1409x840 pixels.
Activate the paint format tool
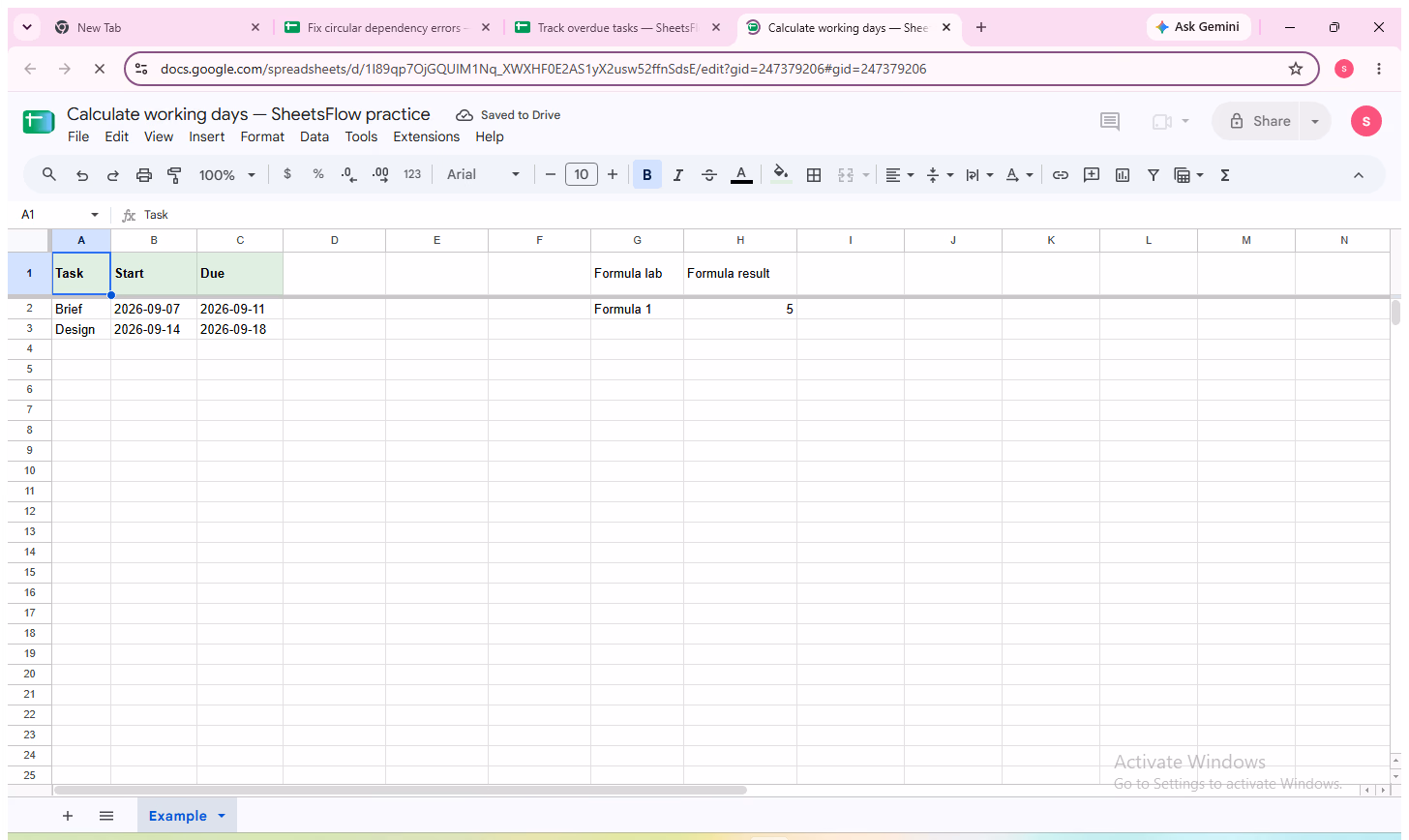(175, 175)
